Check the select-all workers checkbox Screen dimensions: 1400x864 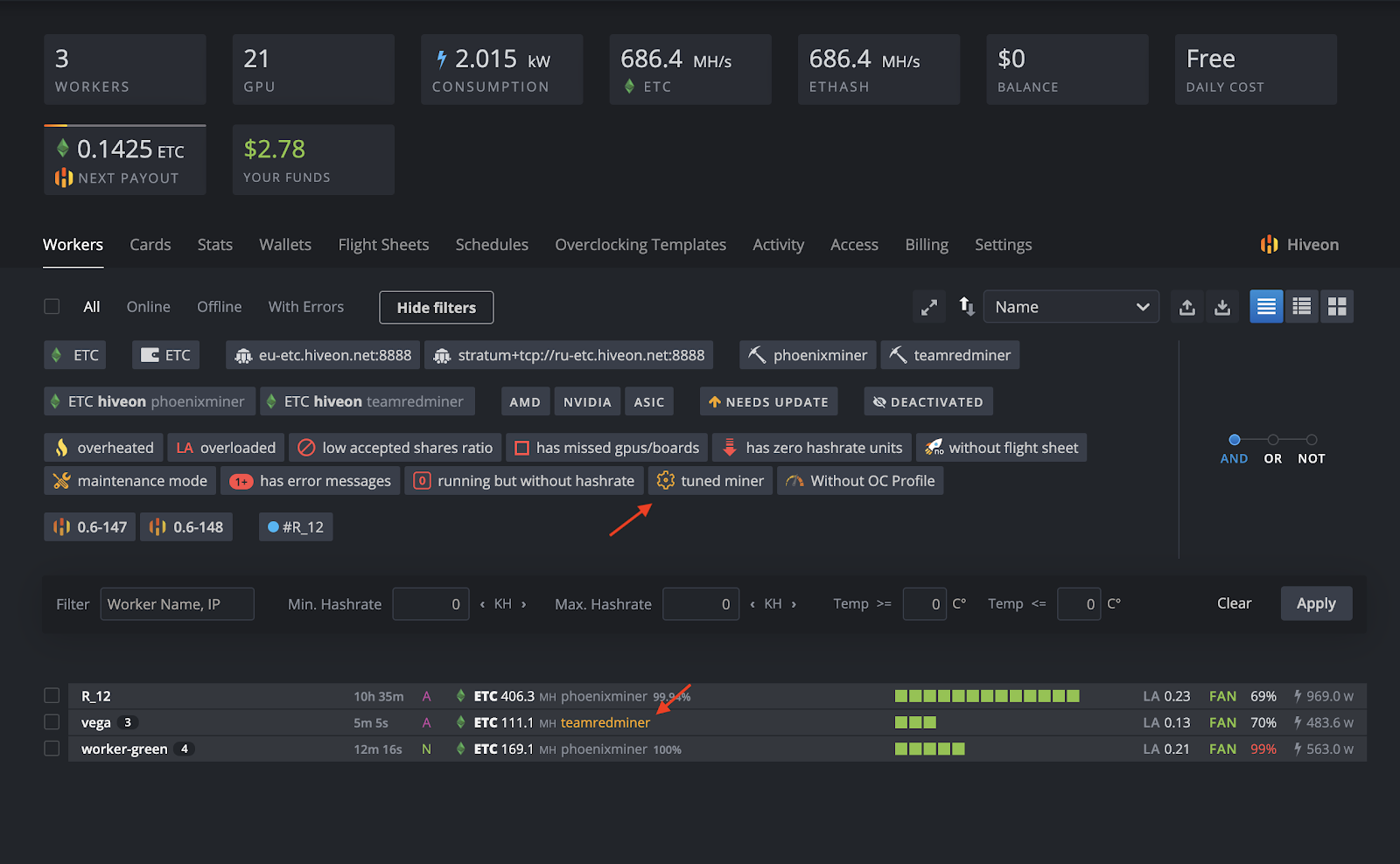pos(52,307)
